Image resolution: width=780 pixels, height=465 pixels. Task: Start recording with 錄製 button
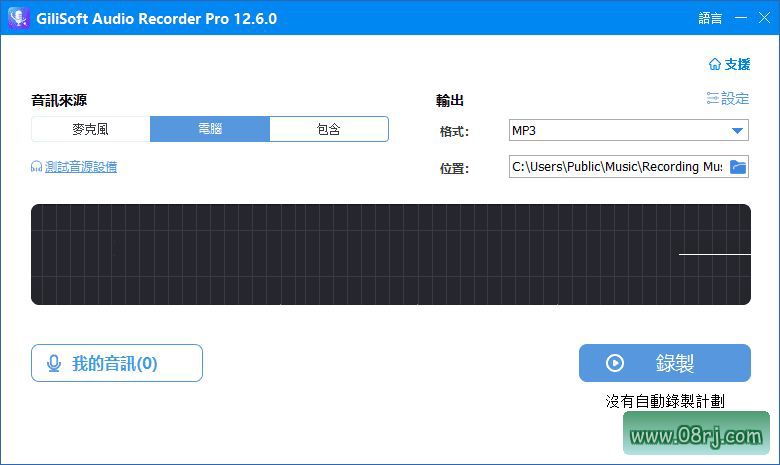tap(665, 363)
